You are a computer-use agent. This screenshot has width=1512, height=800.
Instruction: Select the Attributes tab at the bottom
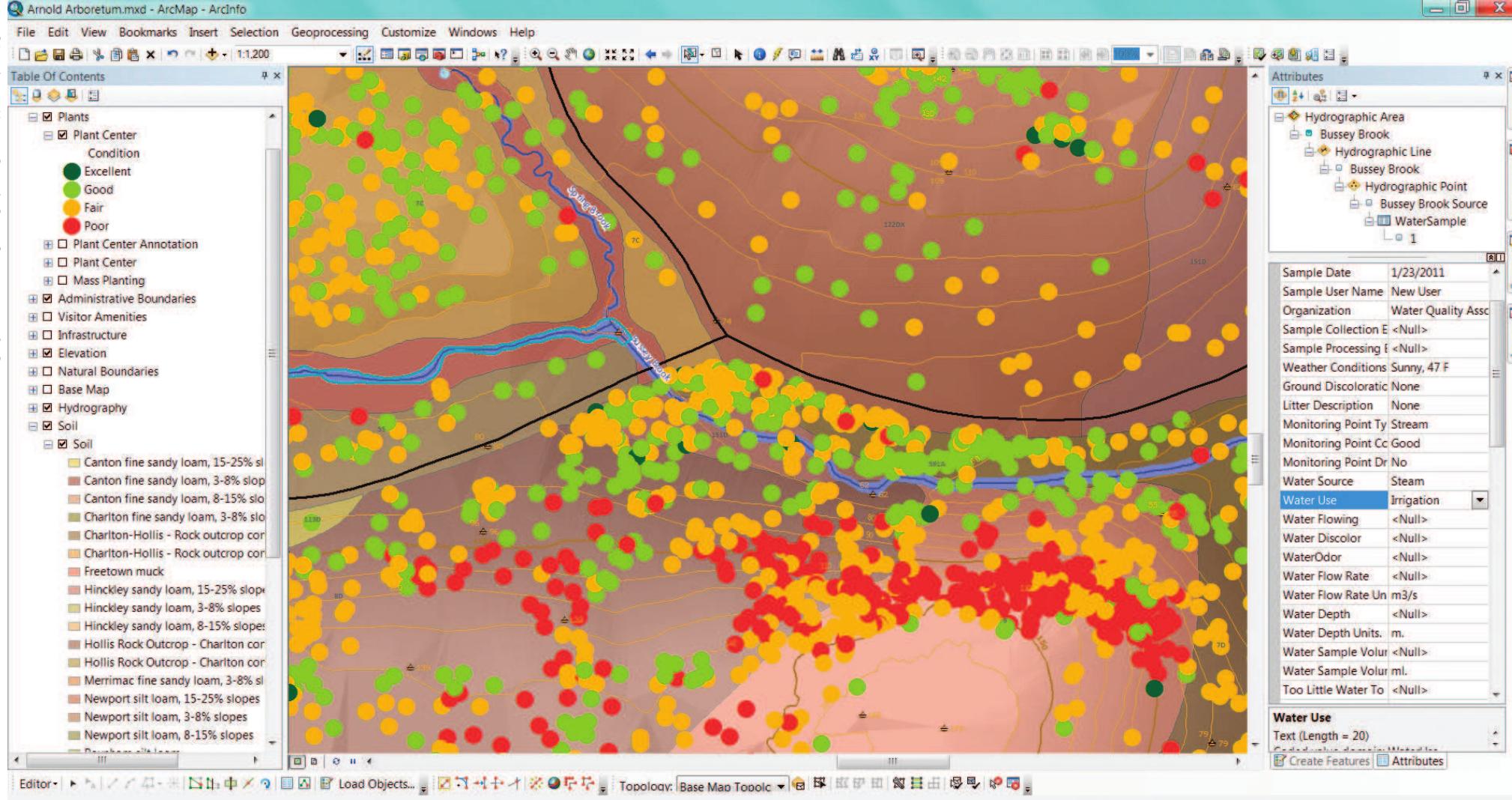point(1409,761)
